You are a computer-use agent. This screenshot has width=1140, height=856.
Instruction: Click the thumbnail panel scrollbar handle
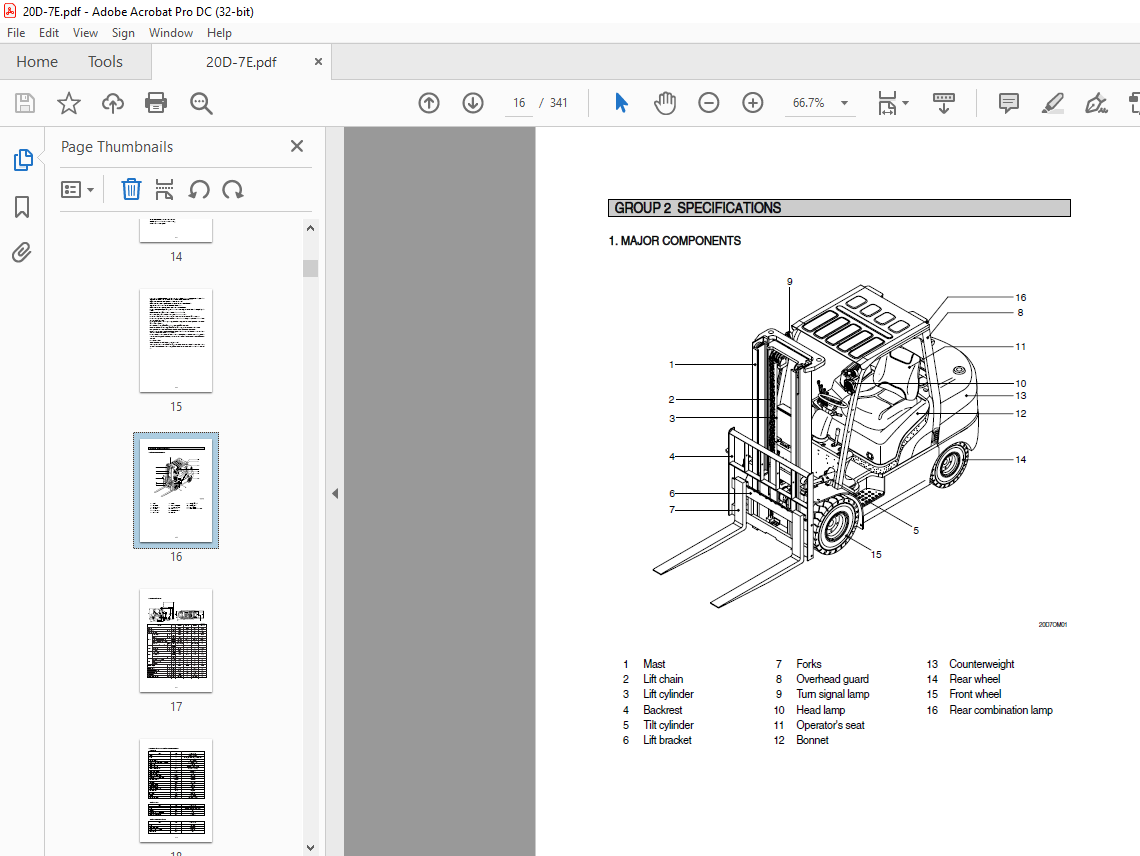310,268
